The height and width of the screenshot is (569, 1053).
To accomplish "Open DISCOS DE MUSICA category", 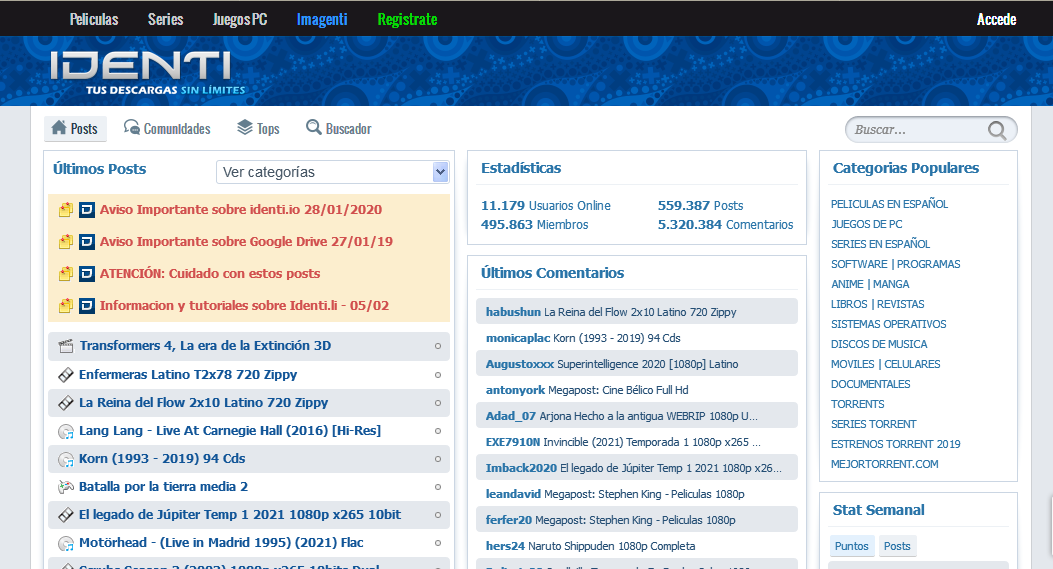I will 879,345.
